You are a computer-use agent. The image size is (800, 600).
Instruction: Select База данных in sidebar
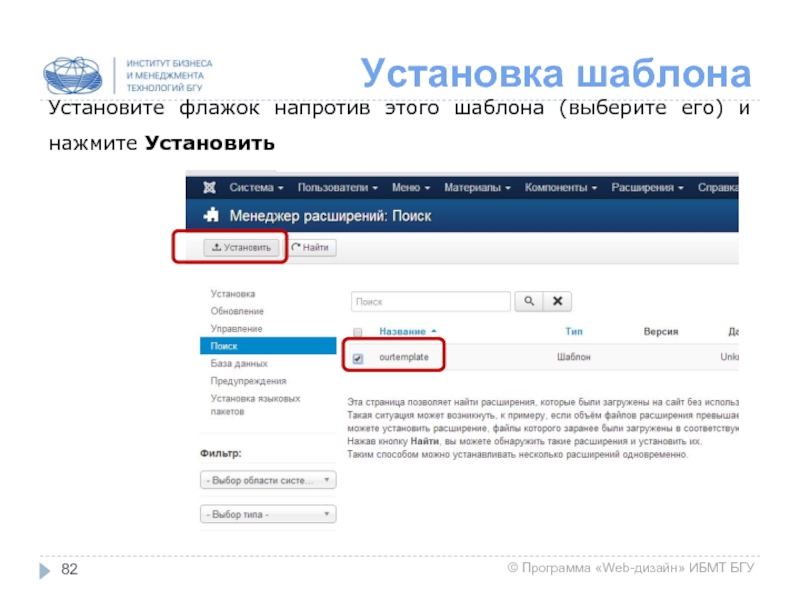[239, 363]
